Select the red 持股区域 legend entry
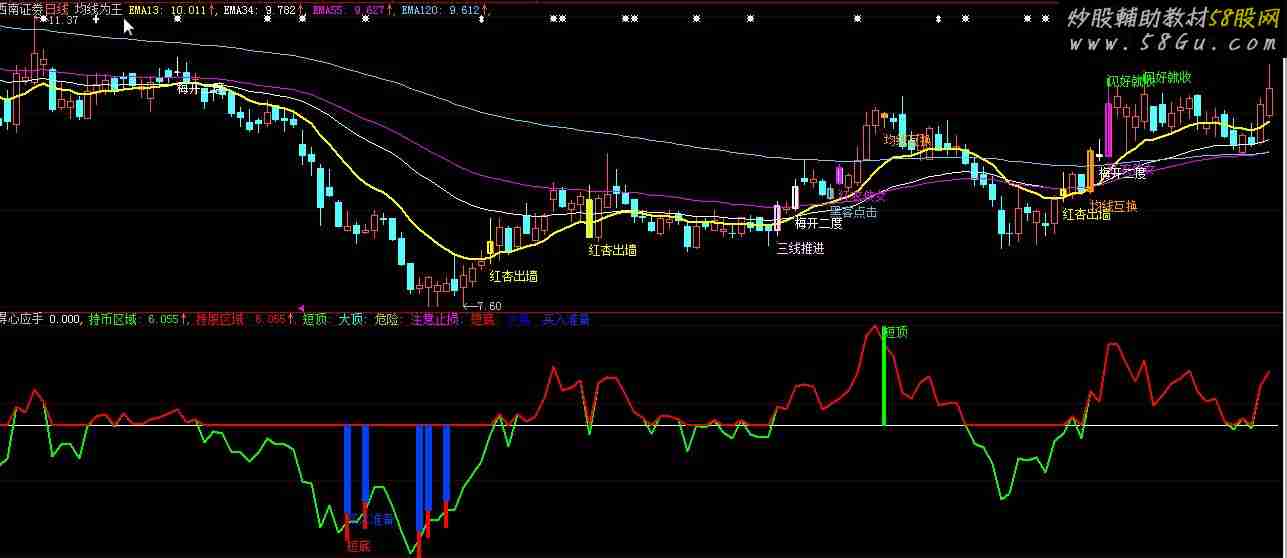Image resolution: width=1287 pixels, height=558 pixels. tap(242, 320)
